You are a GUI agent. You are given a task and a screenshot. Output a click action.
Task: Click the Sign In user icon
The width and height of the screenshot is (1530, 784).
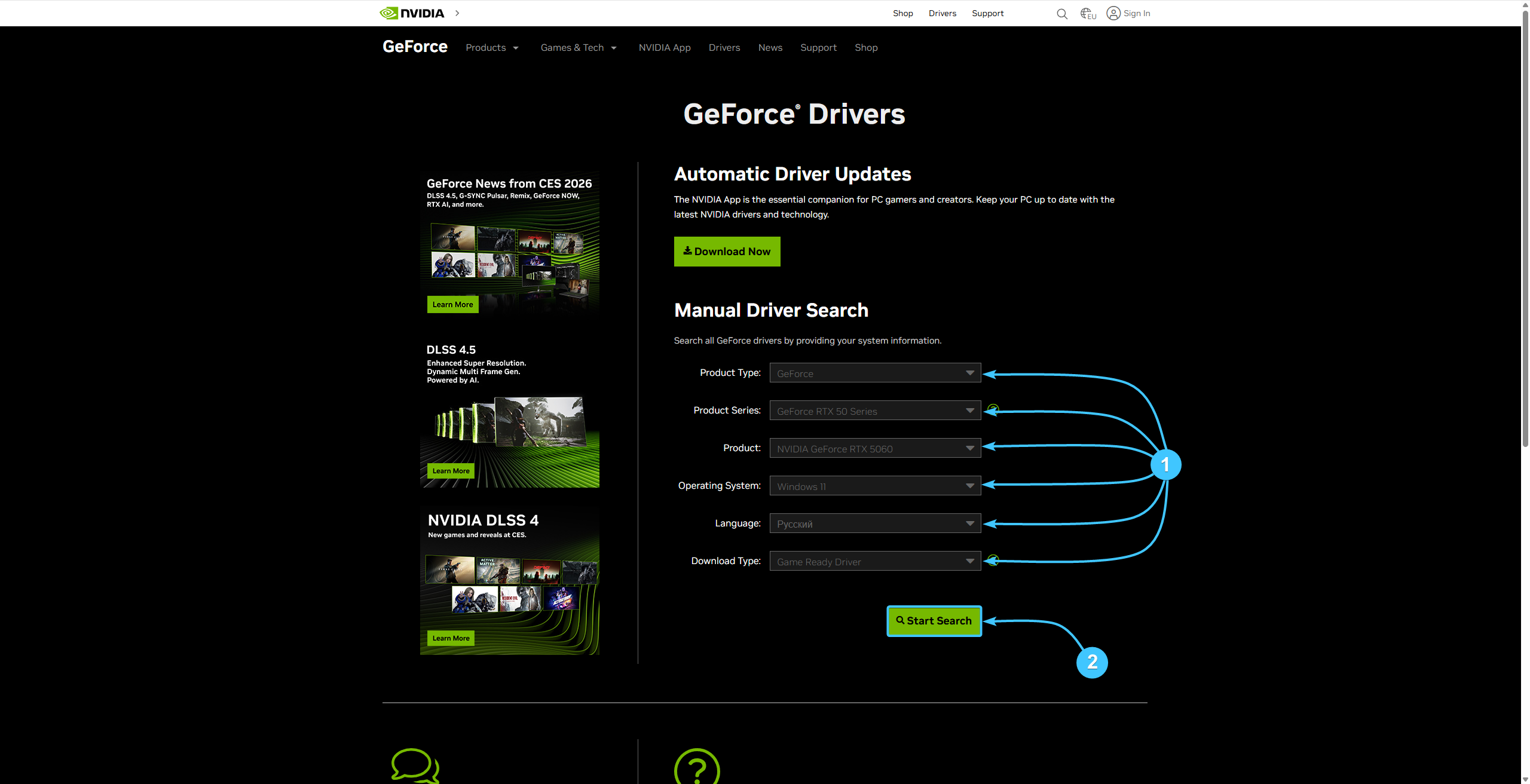(1113, 13)
